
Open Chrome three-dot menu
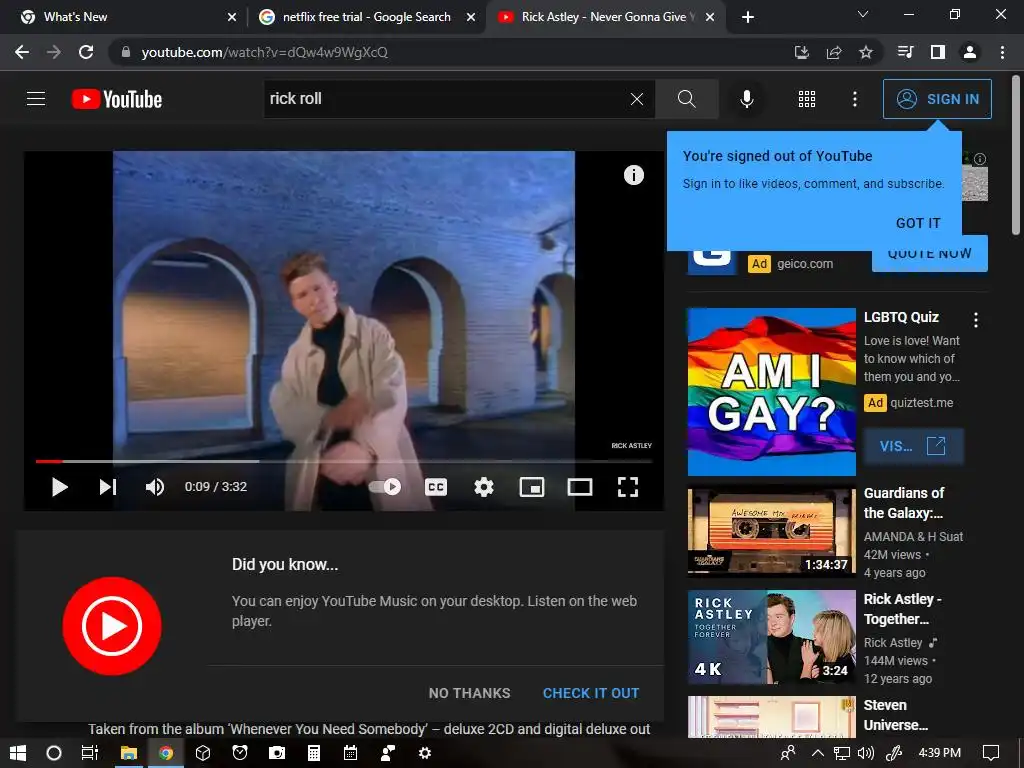click(x=1002, y=52)
